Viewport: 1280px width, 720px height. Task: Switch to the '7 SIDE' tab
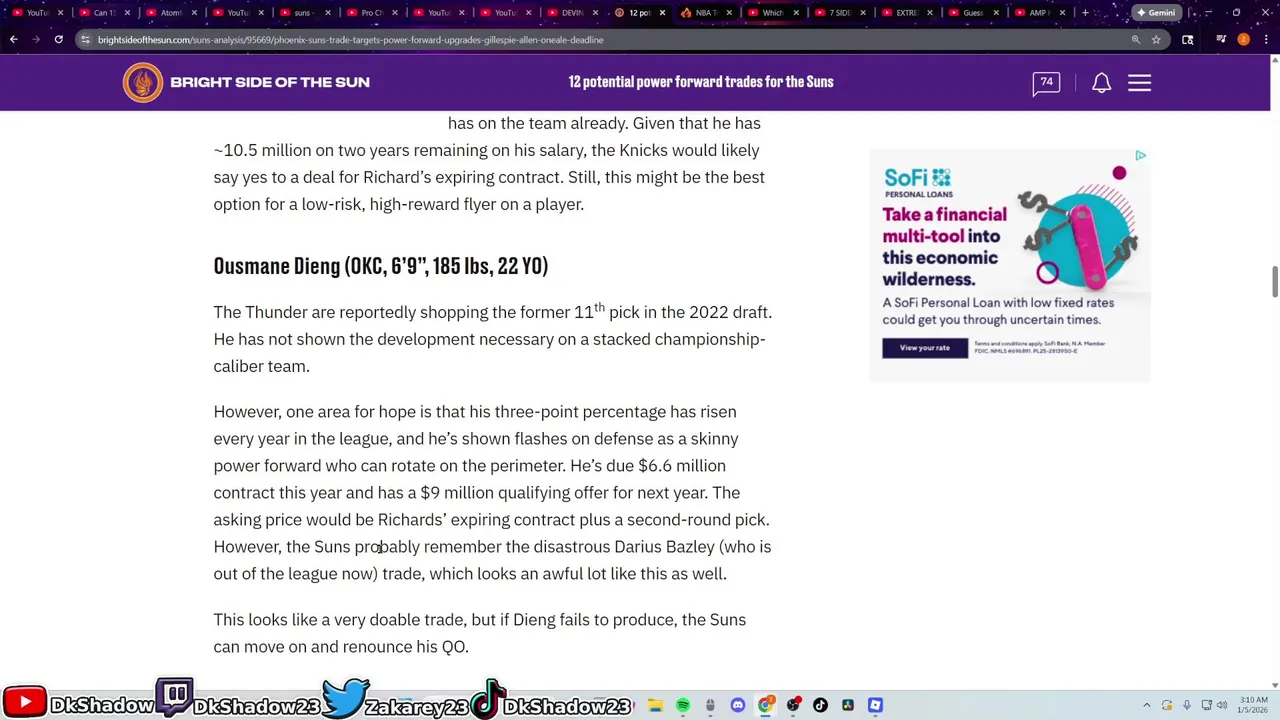pos(839,13)
